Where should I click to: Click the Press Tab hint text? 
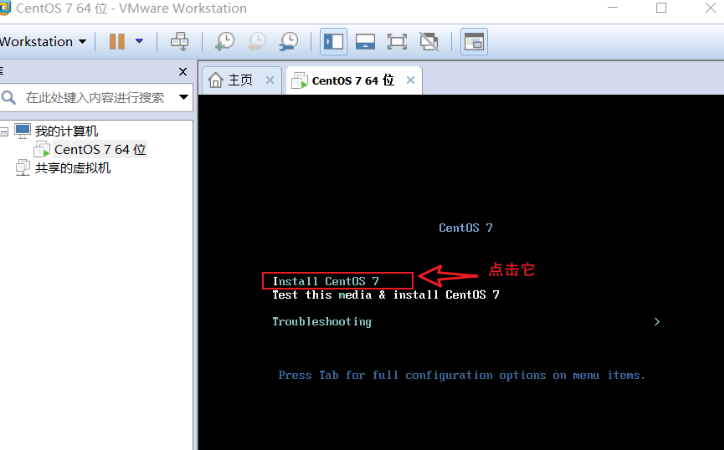[x=461, y=375]
